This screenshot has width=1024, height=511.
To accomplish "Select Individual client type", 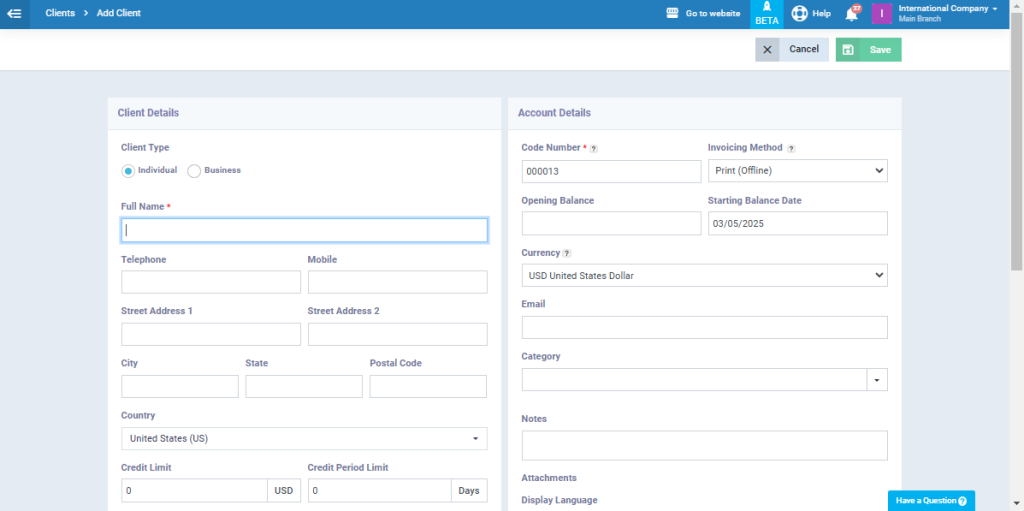I will click(129, 171).
